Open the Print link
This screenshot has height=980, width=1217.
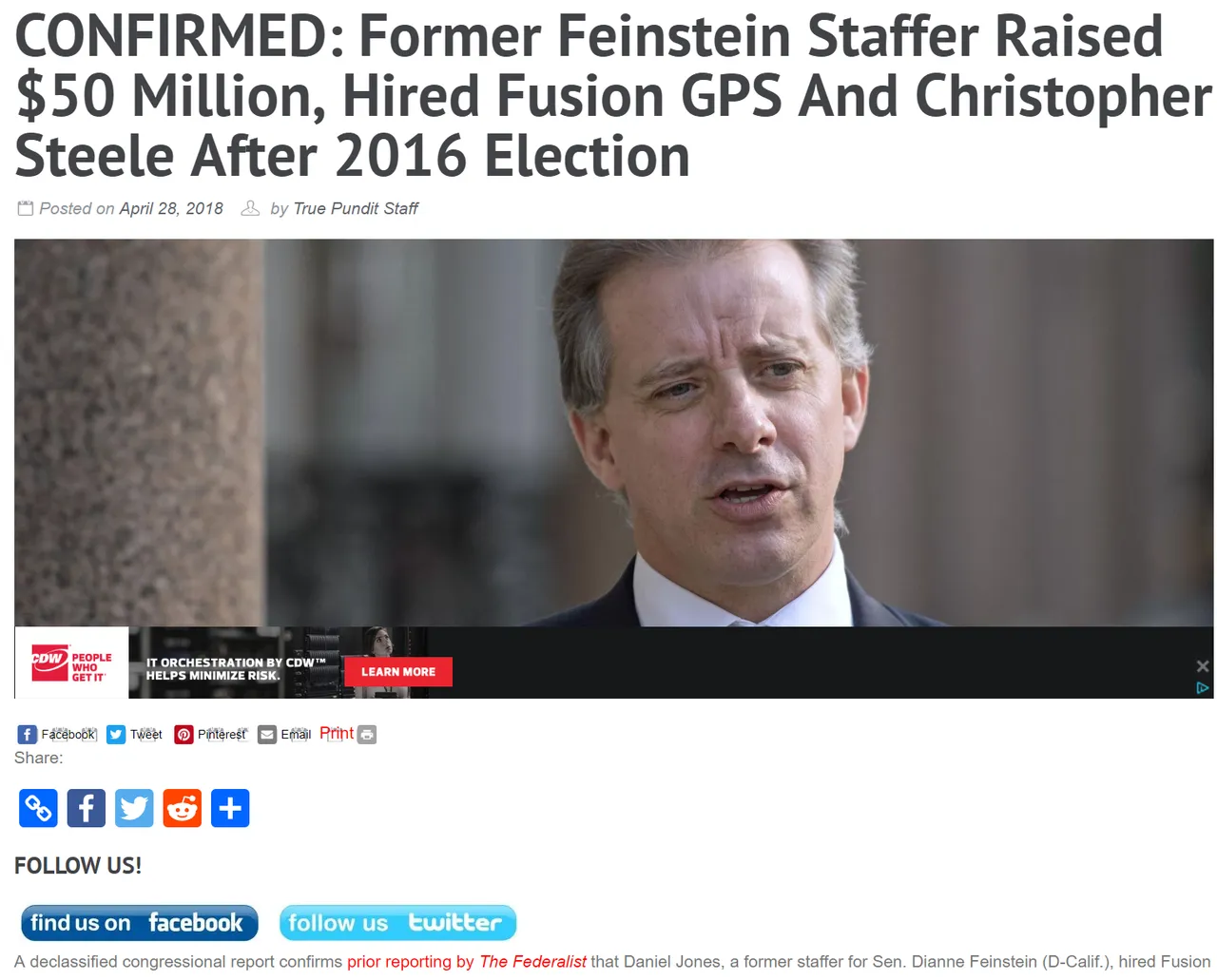(x=337, y=733)
